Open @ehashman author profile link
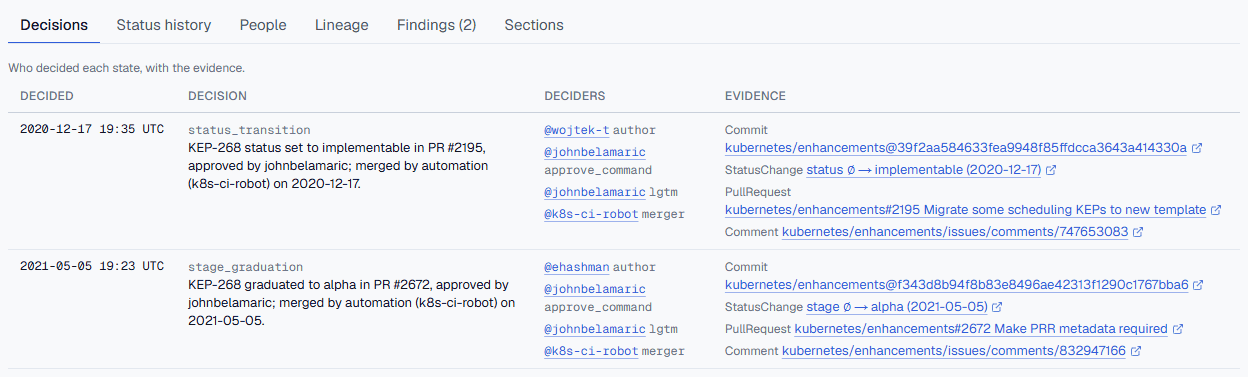Viewport: 1248px width, 377px height. [x=577, y=268]
